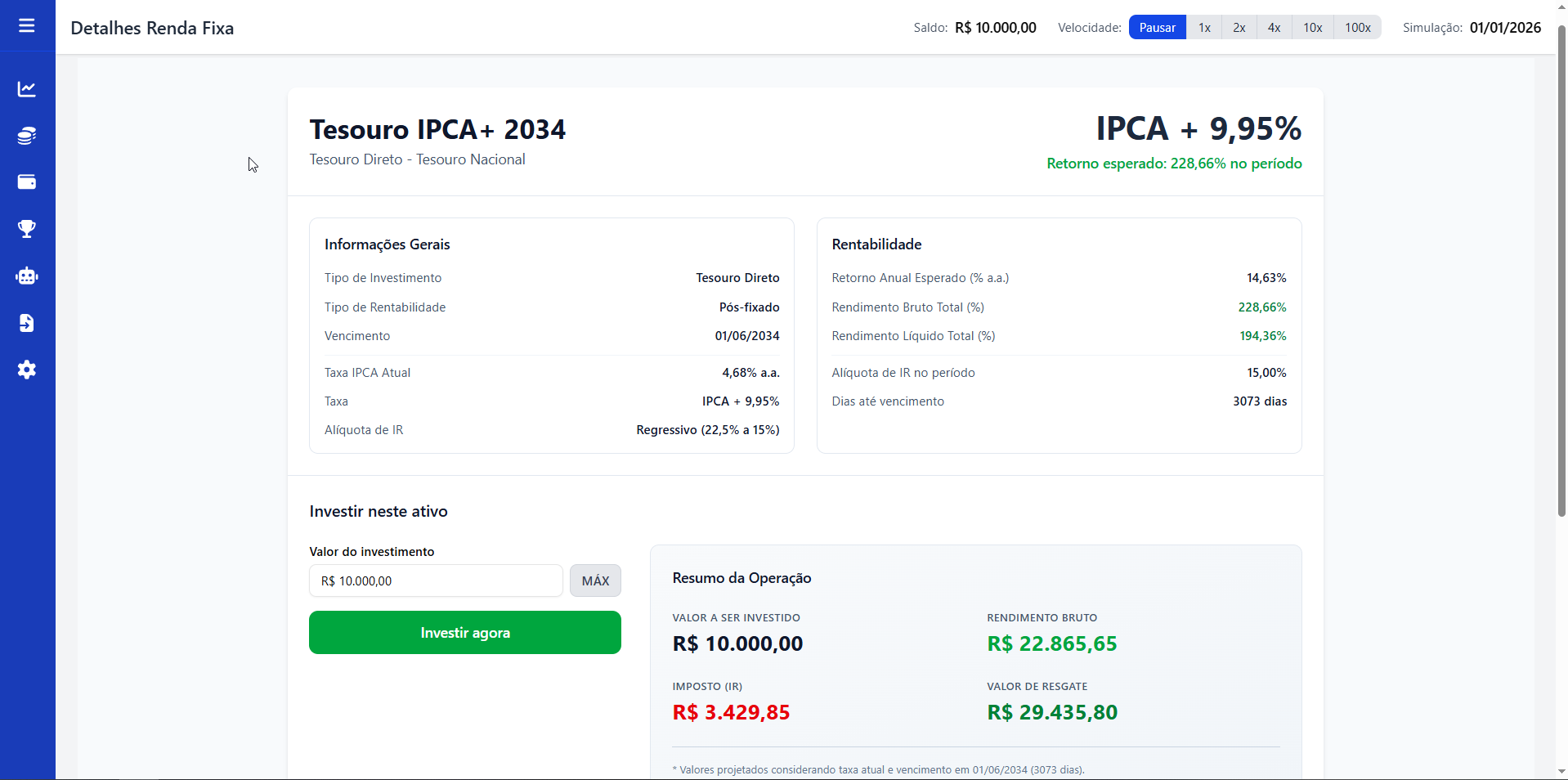The width and height of the screenshot is (1568, 780).
Task: Click the MÁX button
Action: coord(595,581)
